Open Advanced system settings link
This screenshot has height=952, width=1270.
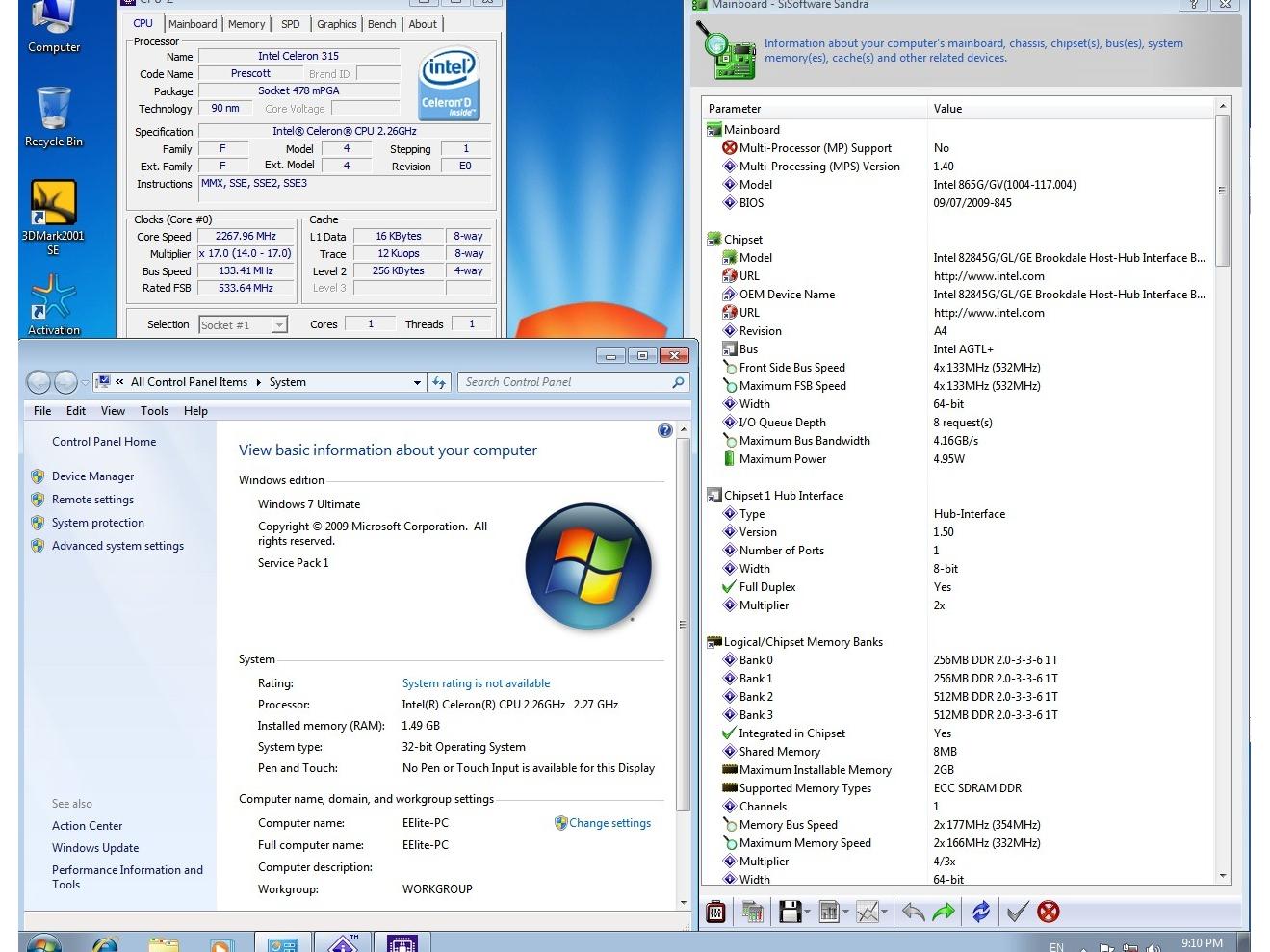(117, 546)
